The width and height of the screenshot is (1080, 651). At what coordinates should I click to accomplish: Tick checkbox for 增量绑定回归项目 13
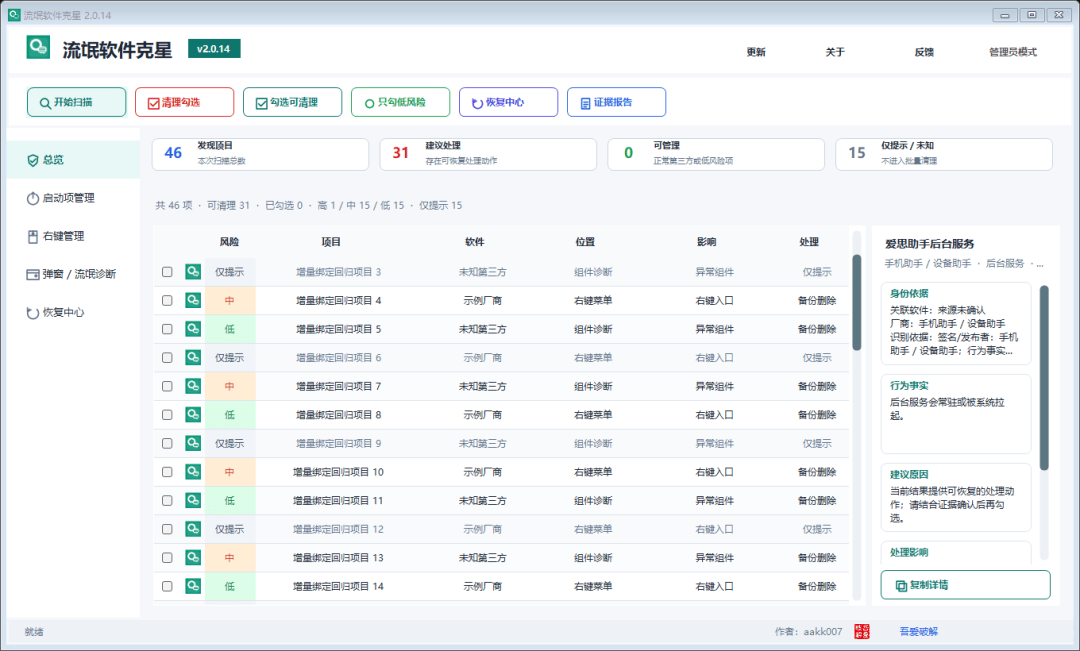coord(167,558)
